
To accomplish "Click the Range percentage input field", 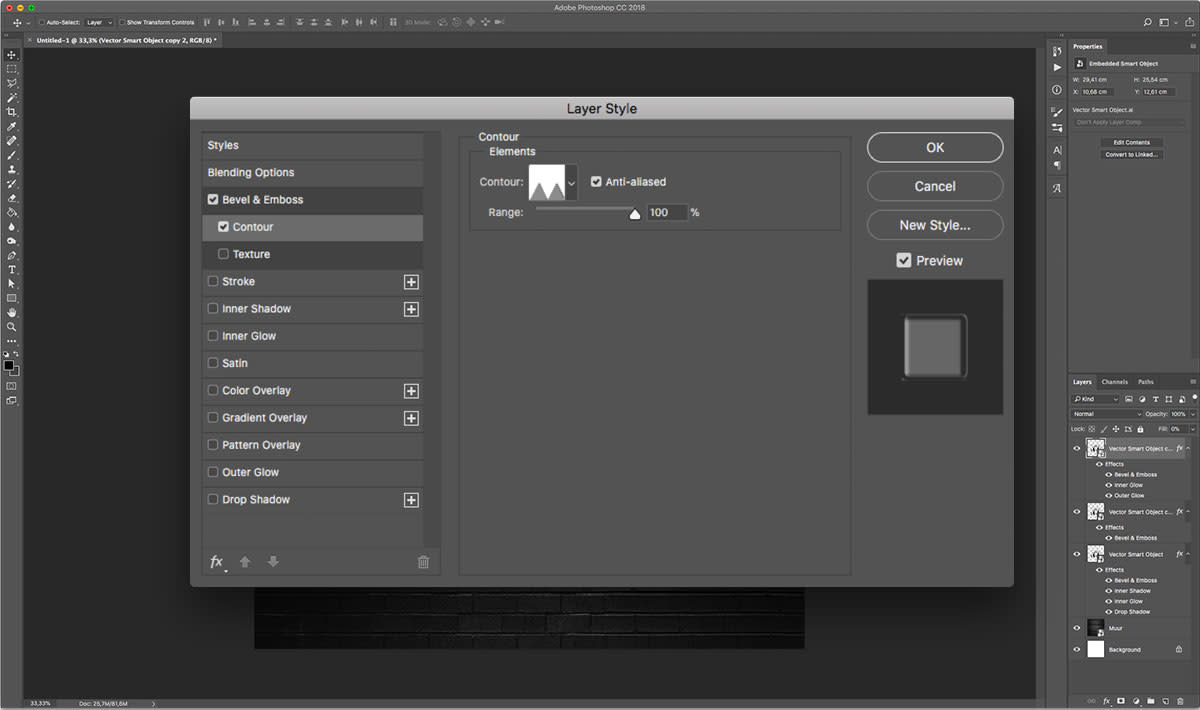I will [x=667, y=213].
